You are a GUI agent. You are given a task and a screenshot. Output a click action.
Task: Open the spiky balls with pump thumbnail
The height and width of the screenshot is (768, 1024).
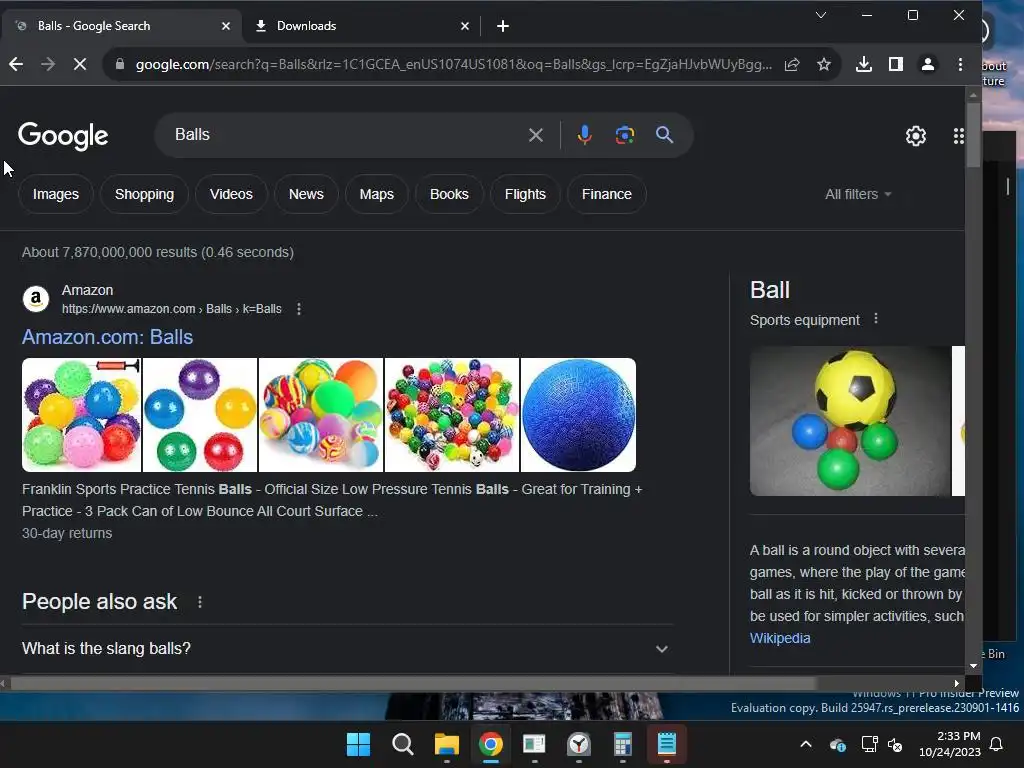click(x=82, y=415)
